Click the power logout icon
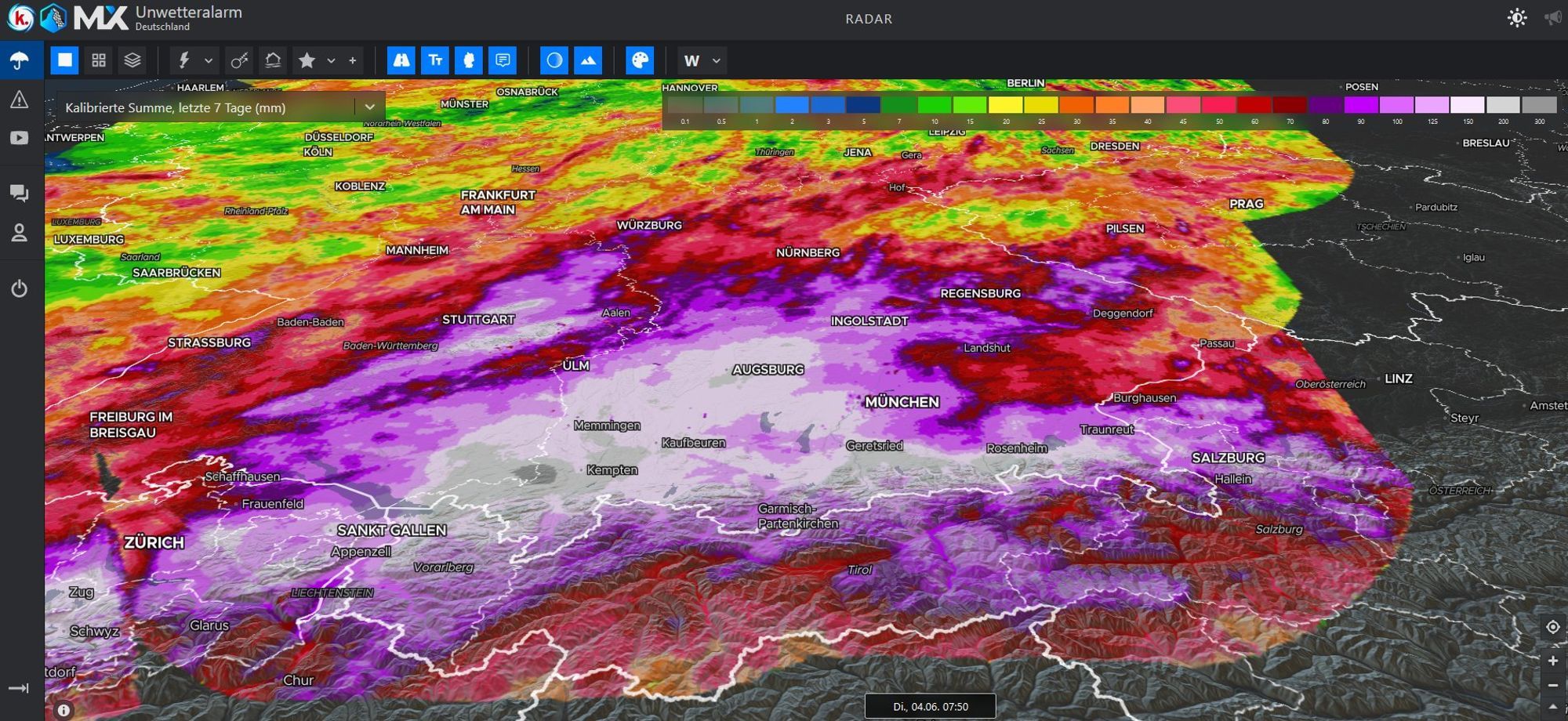 click(20, 288)
